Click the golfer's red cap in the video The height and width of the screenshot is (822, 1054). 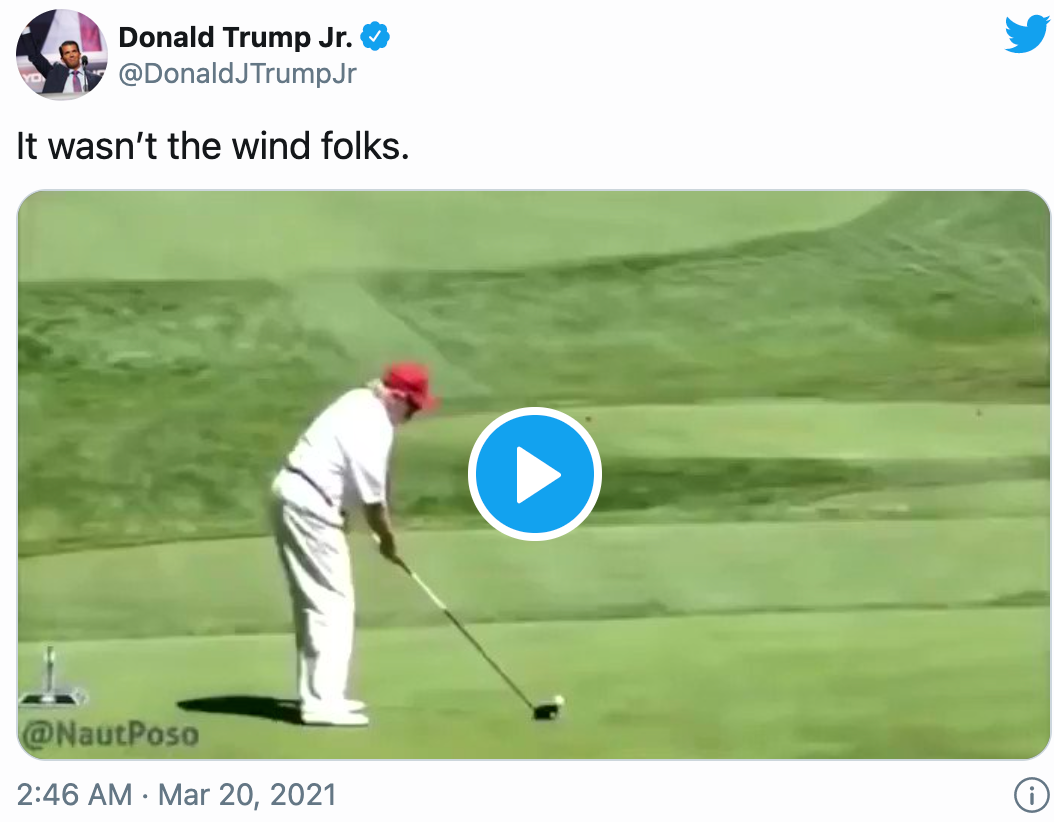(410, 385)
